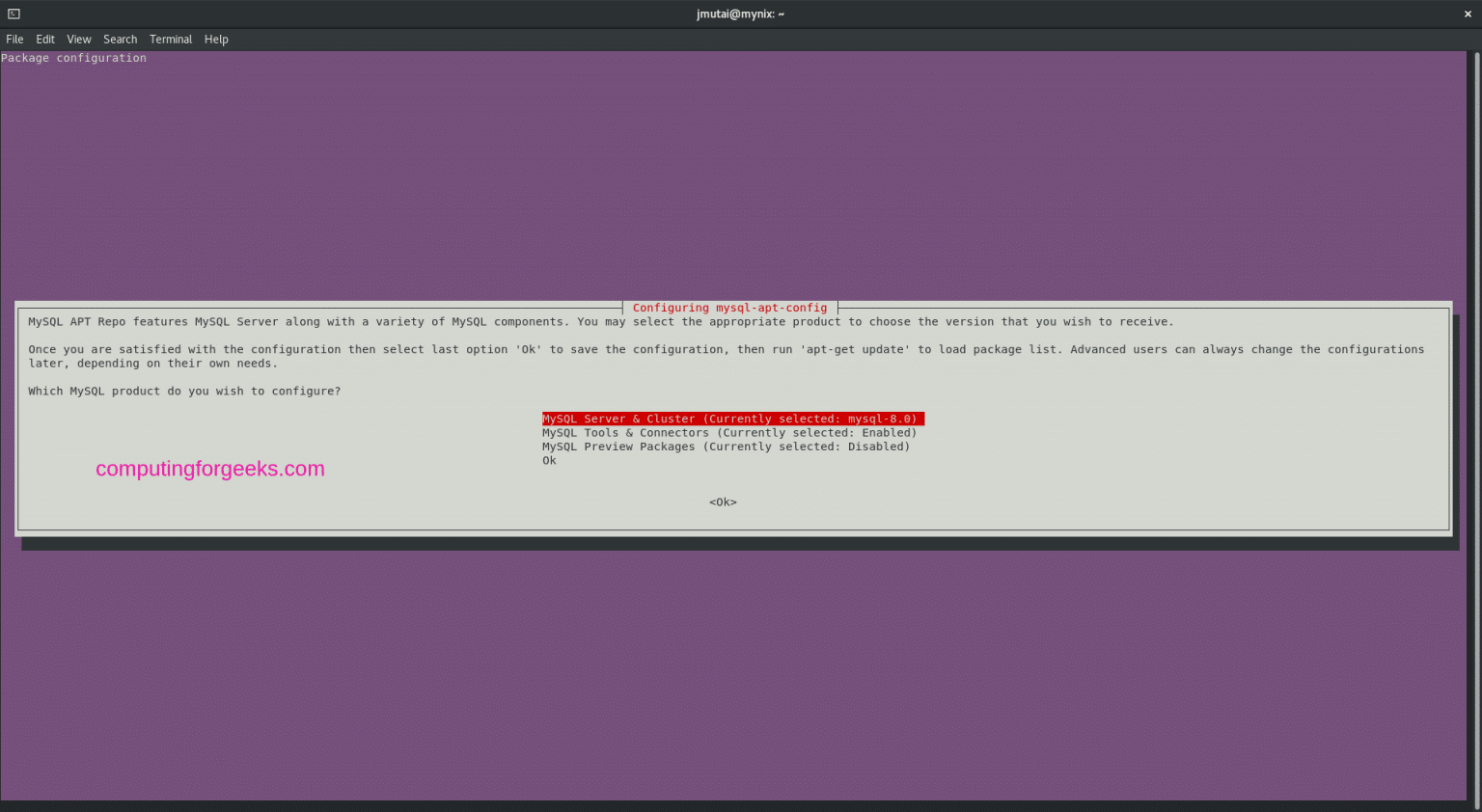Open the View menu
This screenshot has width=1482, height=812.
78,39
